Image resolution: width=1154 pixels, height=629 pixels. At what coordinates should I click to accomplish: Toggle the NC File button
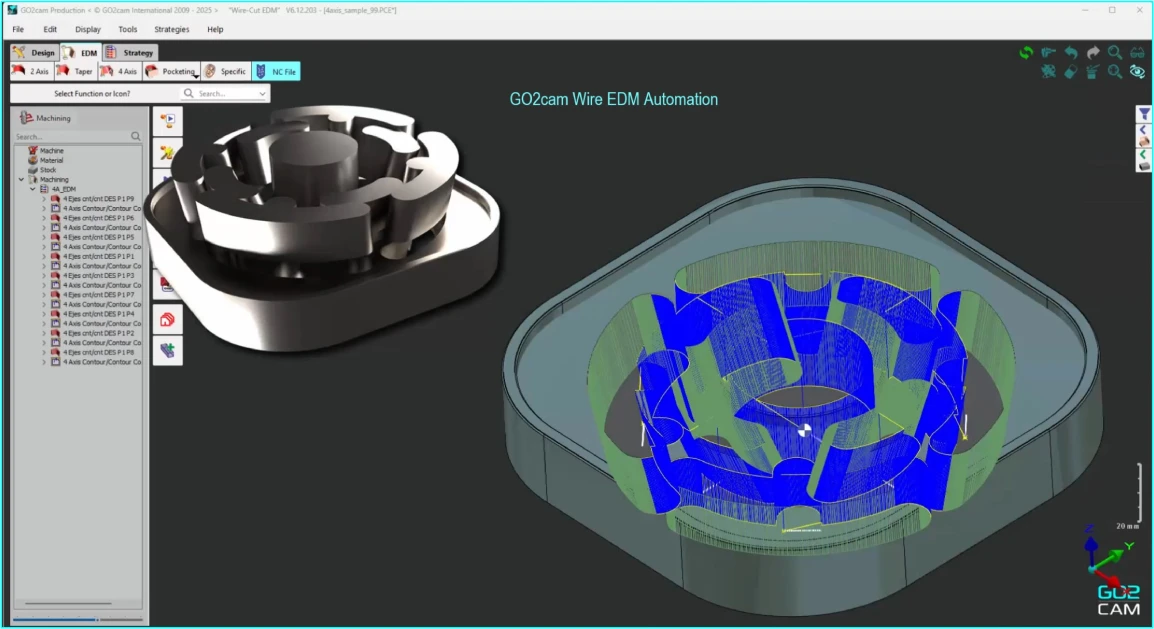276,71
